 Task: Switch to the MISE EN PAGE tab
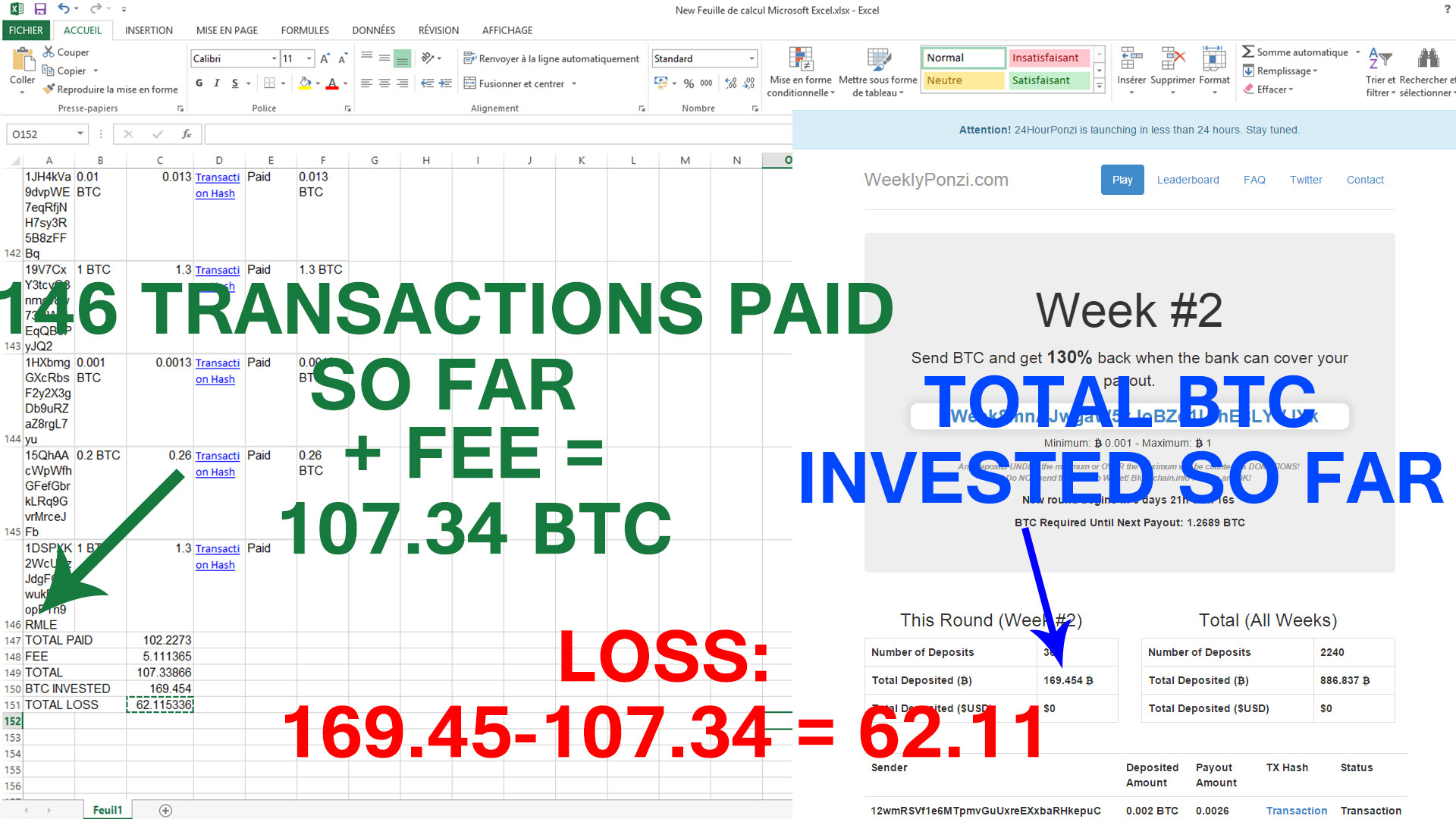click(x=227, y=30)
